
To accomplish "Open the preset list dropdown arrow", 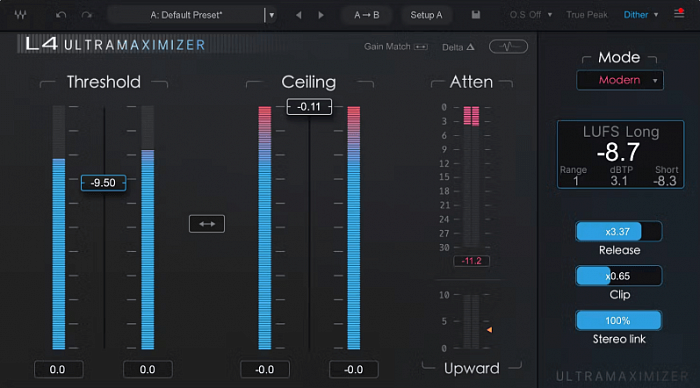I will (x=271, y=15).
